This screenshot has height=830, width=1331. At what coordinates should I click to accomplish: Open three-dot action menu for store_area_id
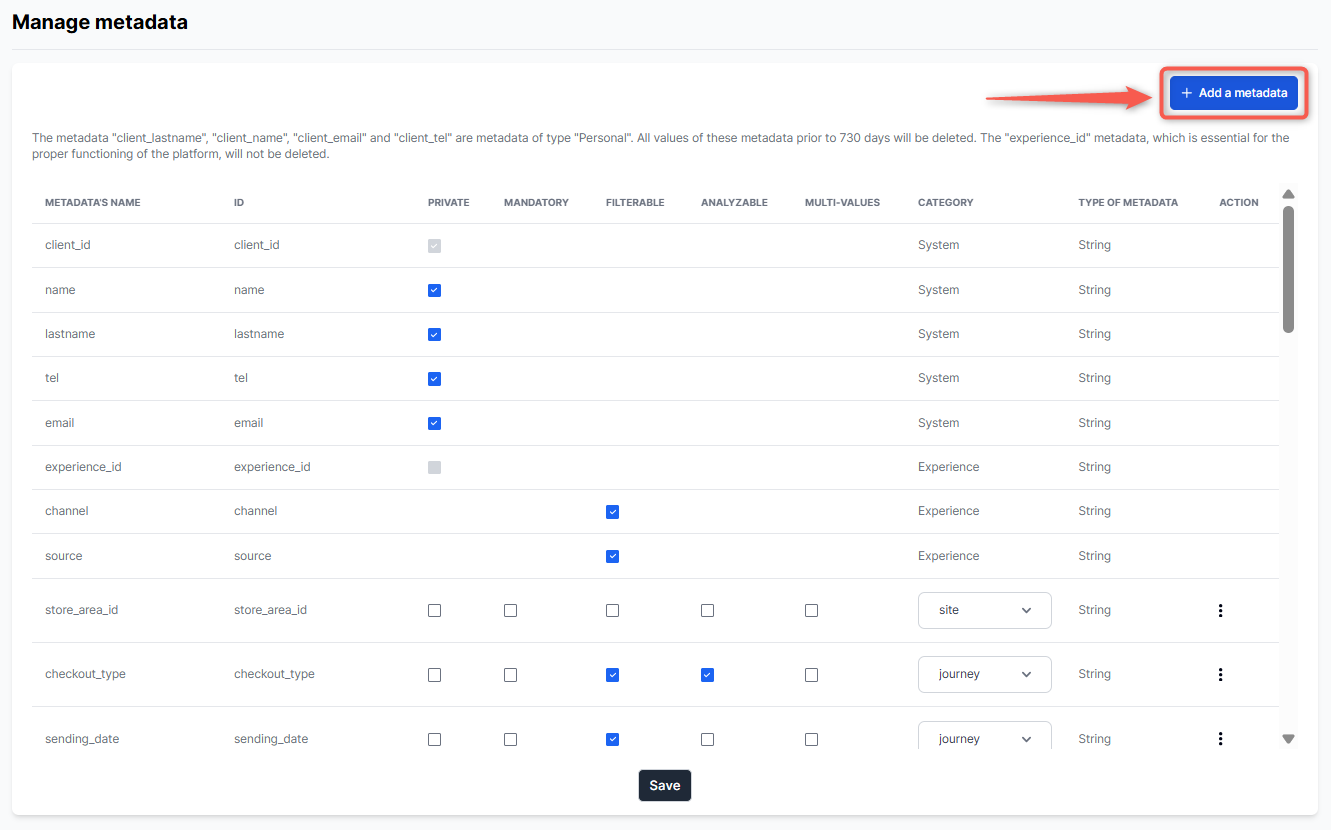pyautogui.click(x=1220, y=610)
